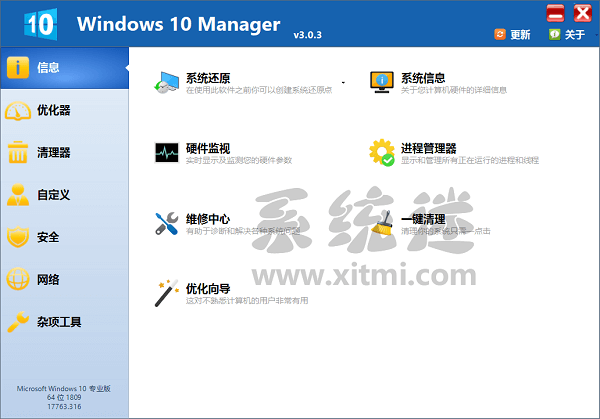Close the window with red X

pyautogui.click(x=583, y=13)
